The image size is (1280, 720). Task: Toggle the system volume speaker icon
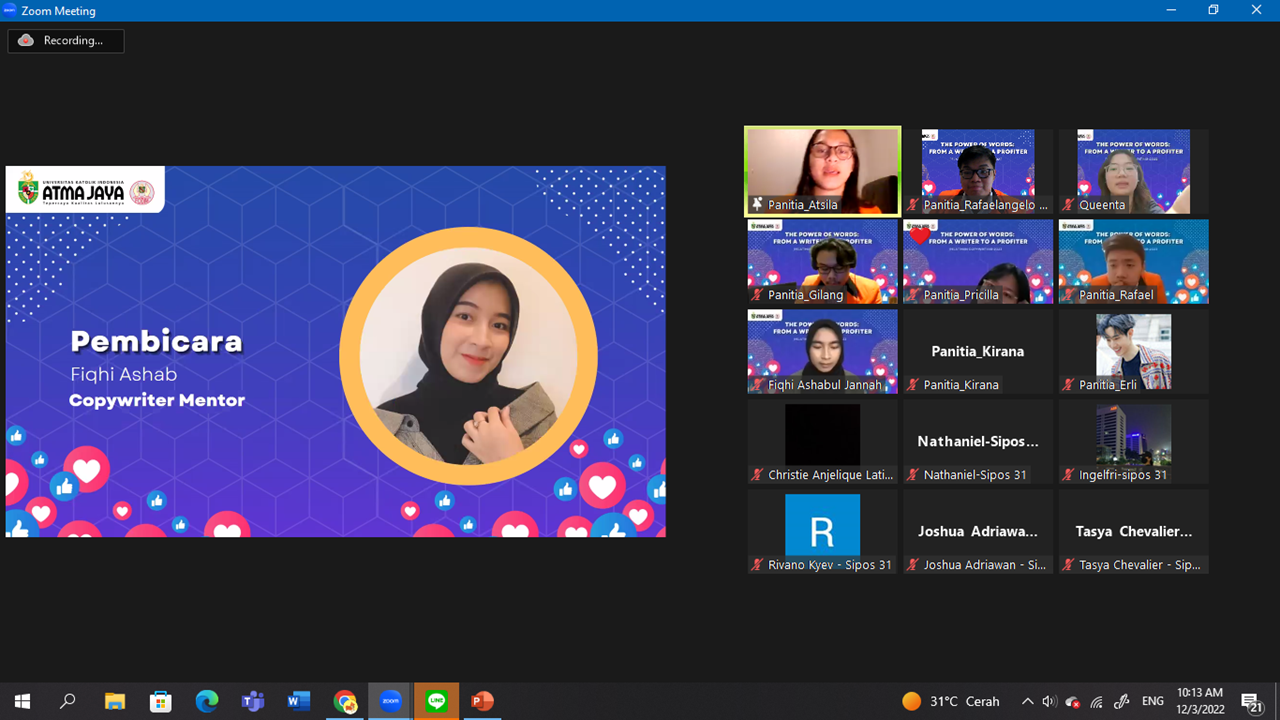click(1049, 701)
